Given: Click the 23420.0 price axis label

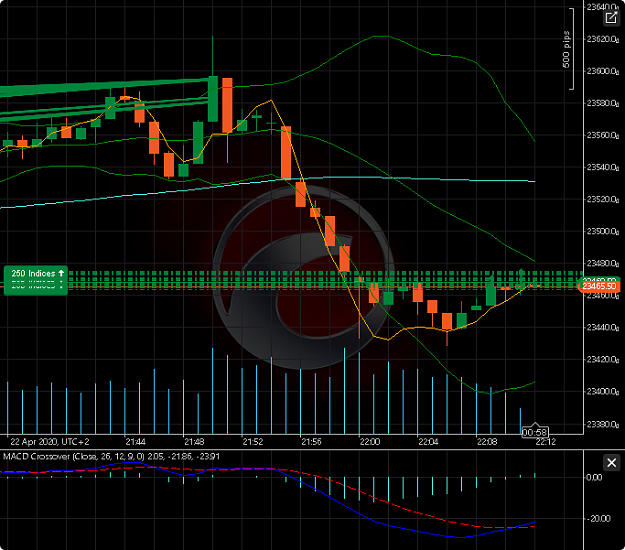Looking at the screenshot, I should pyautogui.click(x=603, y=359).
